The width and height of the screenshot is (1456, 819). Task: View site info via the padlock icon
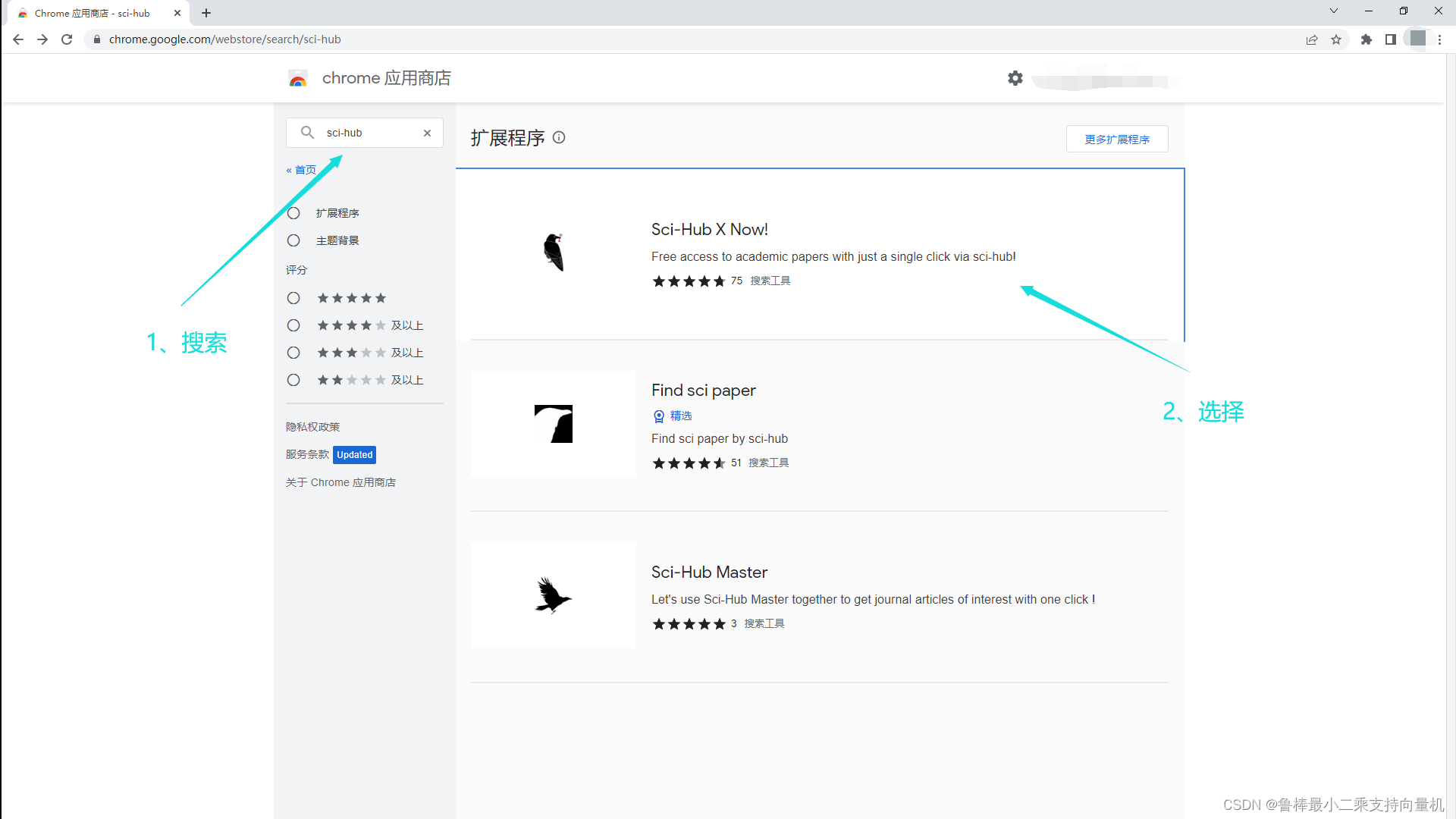[x=97, y=39]
